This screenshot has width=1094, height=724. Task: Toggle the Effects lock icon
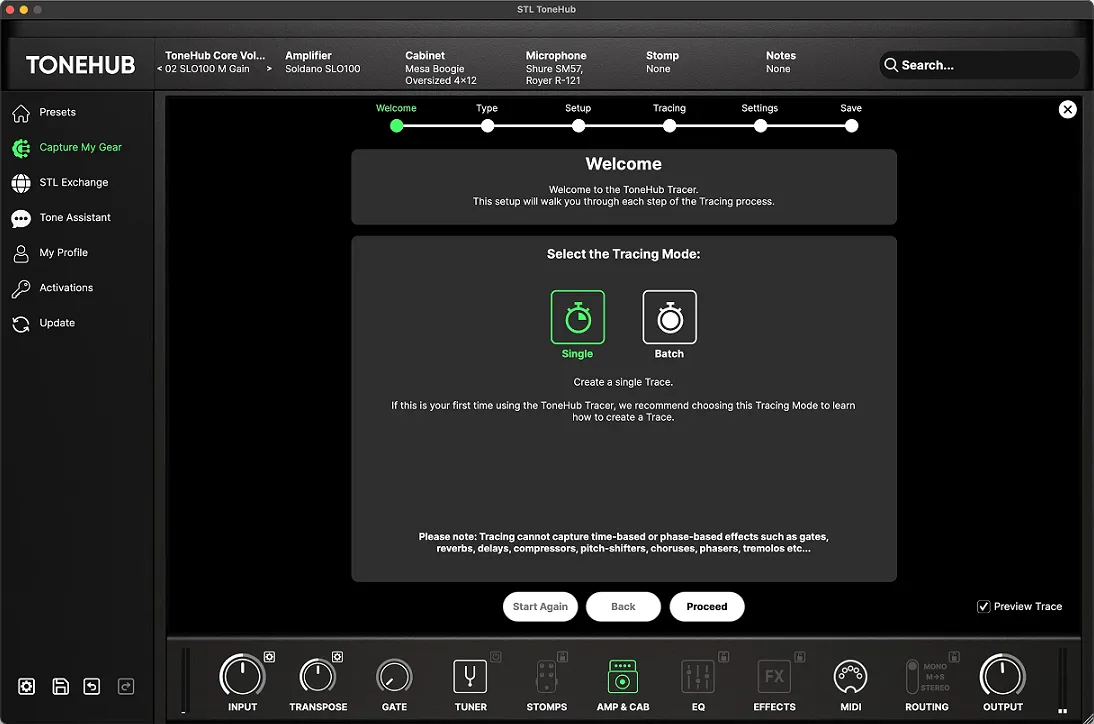(800, 656)
